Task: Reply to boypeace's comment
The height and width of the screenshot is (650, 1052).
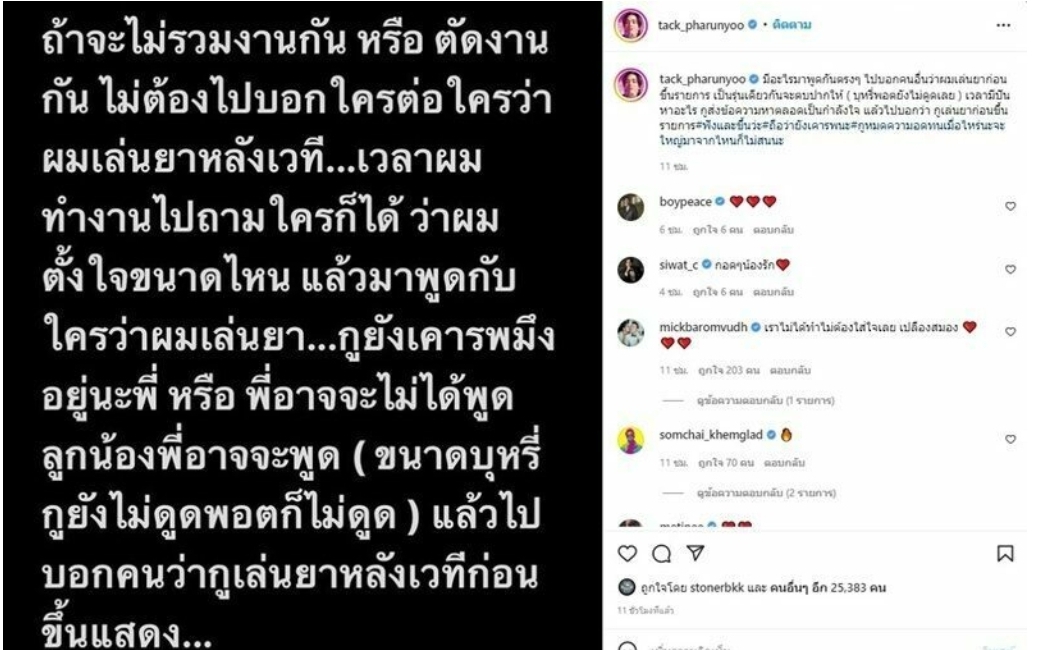Action: [773, 229]
